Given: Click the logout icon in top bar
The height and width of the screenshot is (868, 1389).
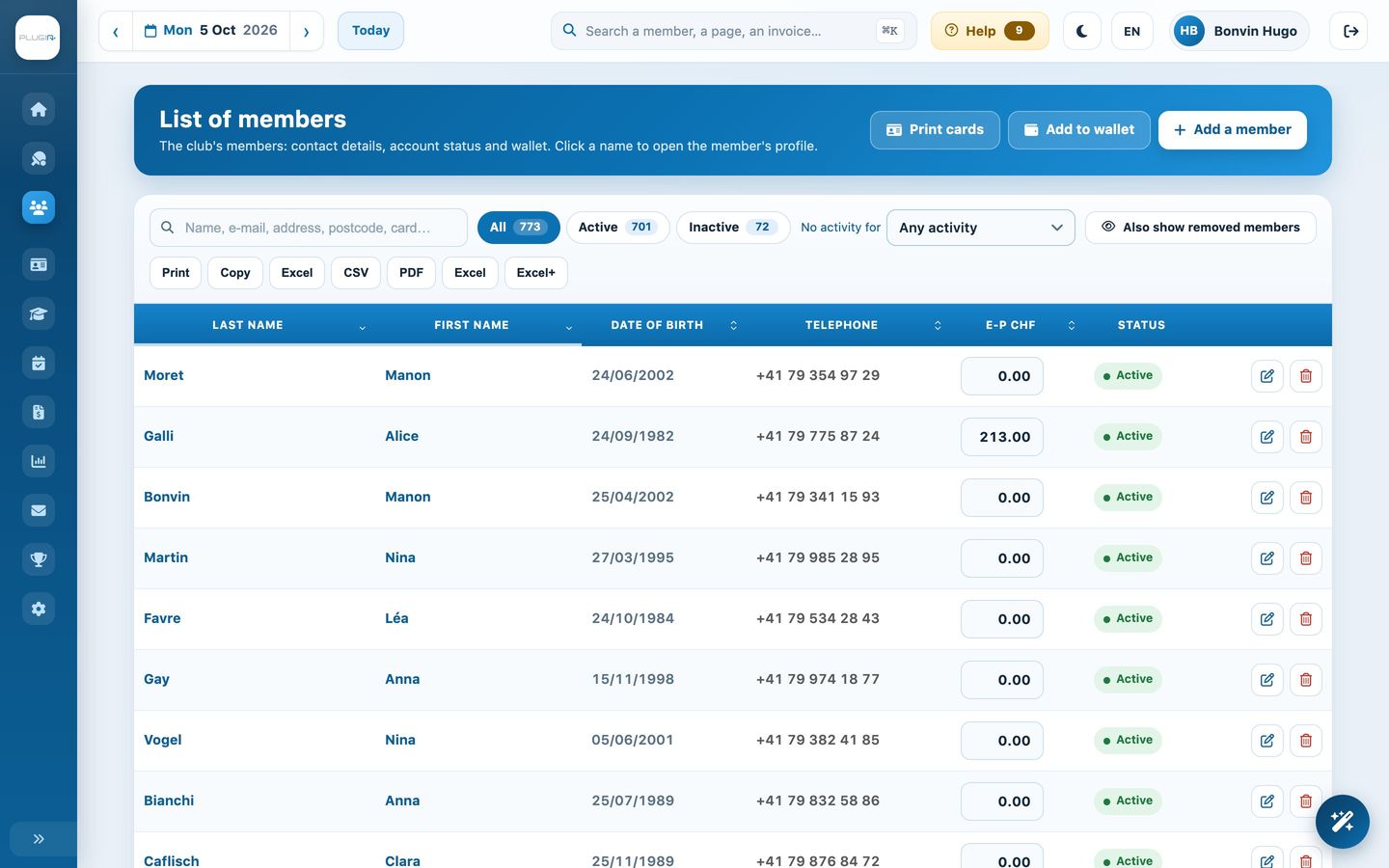Looking at the screenshot, I should coord(1350,31).
